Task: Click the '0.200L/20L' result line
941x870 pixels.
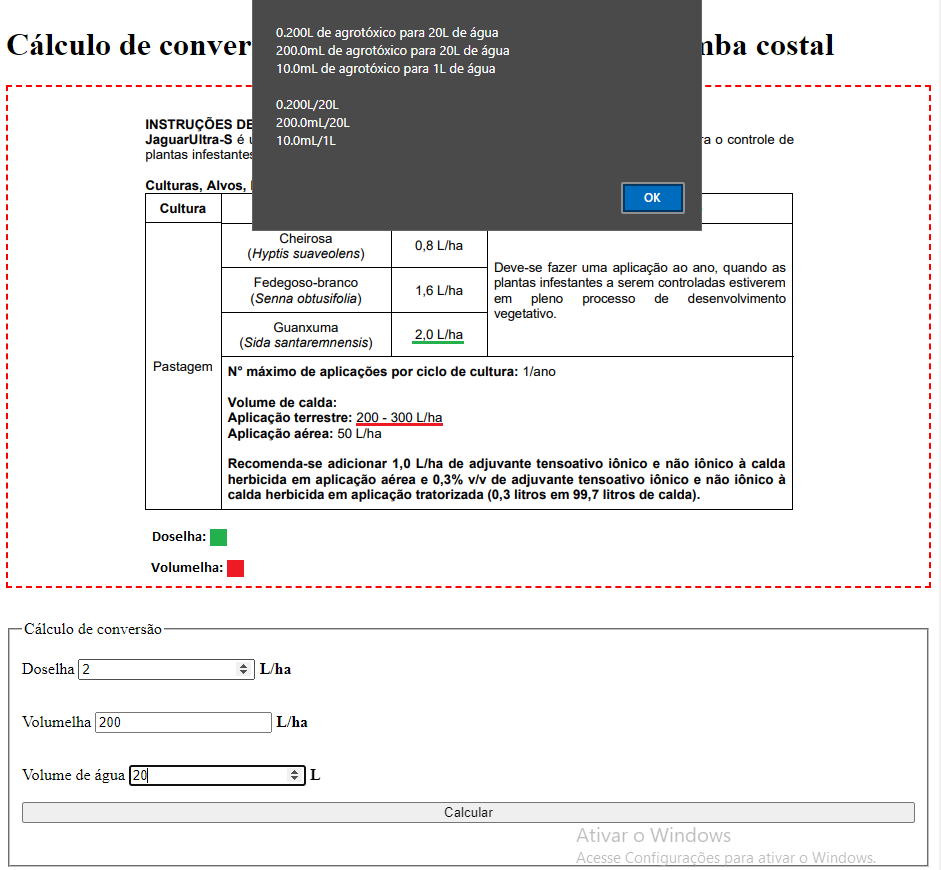Action: [307, 104]
